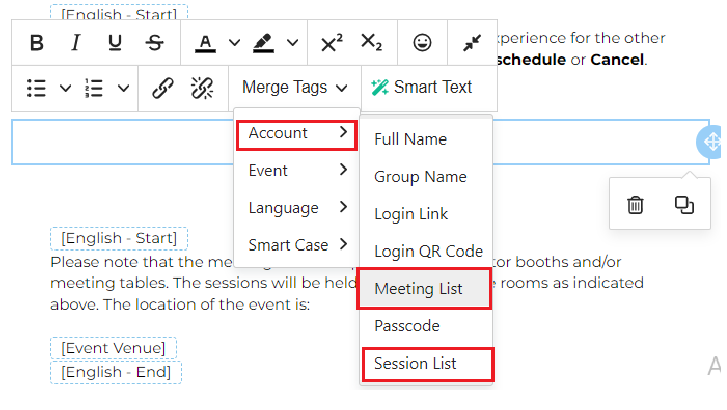Image resolution: width=727 pixels, height=410 pixels.
Task: Duplicate the selected block
Action: point(684,205)
